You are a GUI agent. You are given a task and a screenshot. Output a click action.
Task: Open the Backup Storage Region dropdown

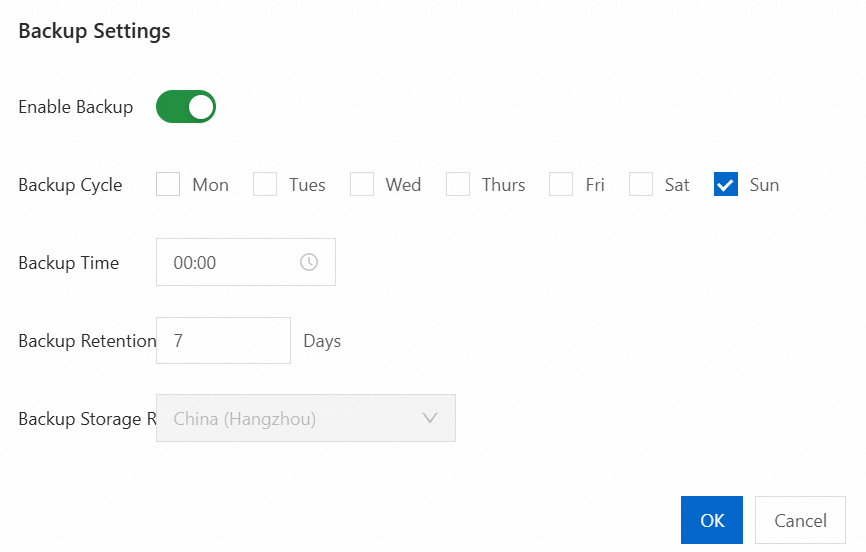pos(306,418)
